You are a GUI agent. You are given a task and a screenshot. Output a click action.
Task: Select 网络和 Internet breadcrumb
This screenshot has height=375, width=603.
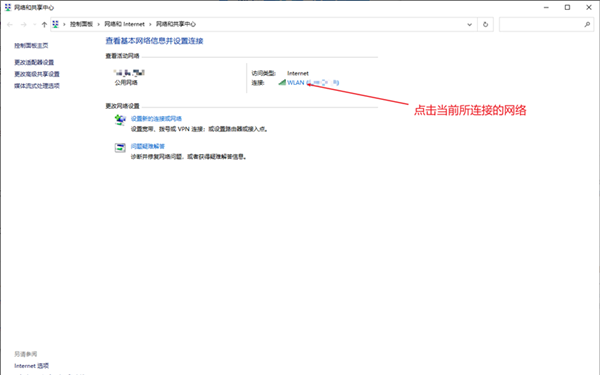[x=124, y=24]
